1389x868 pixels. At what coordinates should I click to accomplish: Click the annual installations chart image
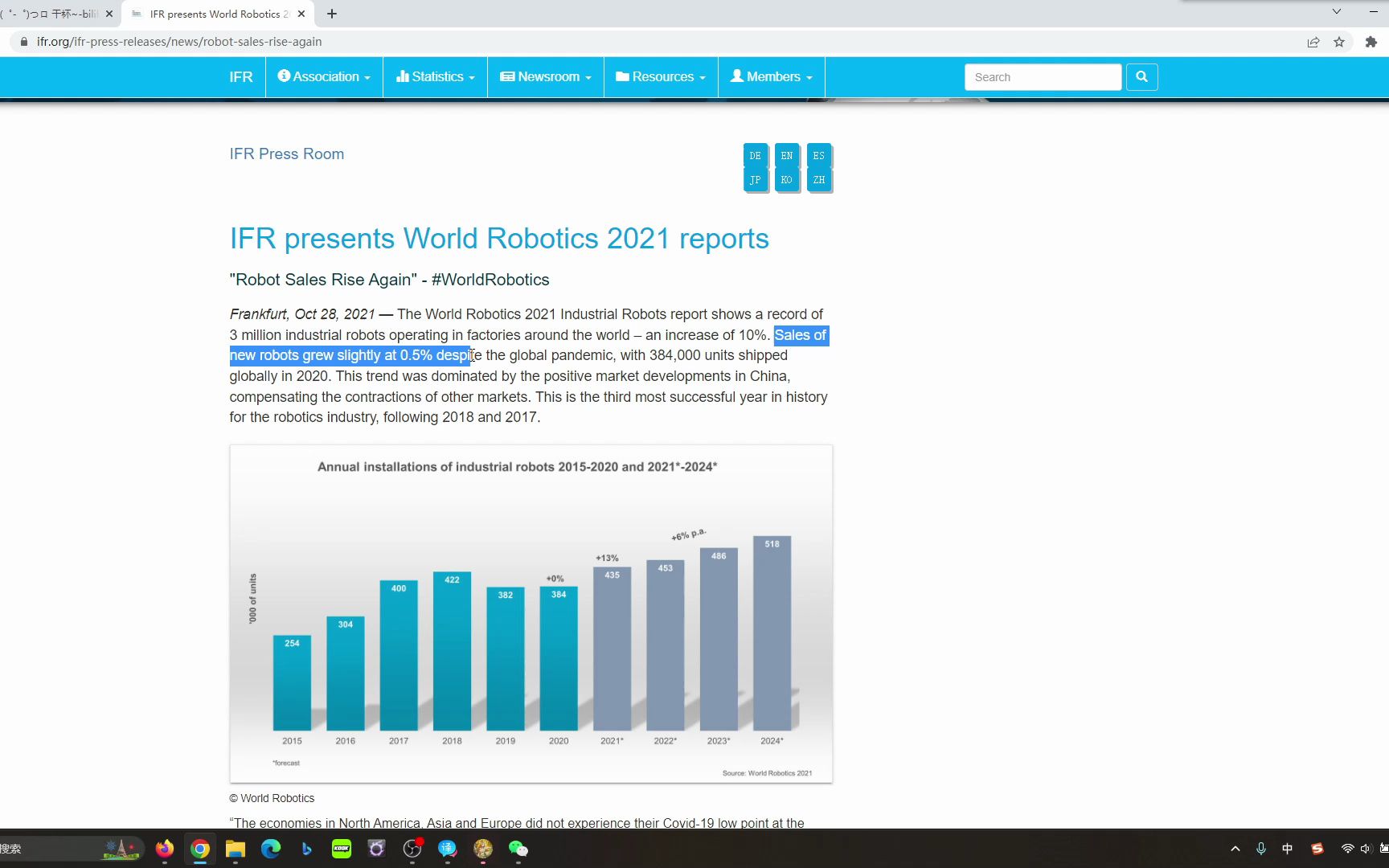pyautogui.click(x=531, y=614)
